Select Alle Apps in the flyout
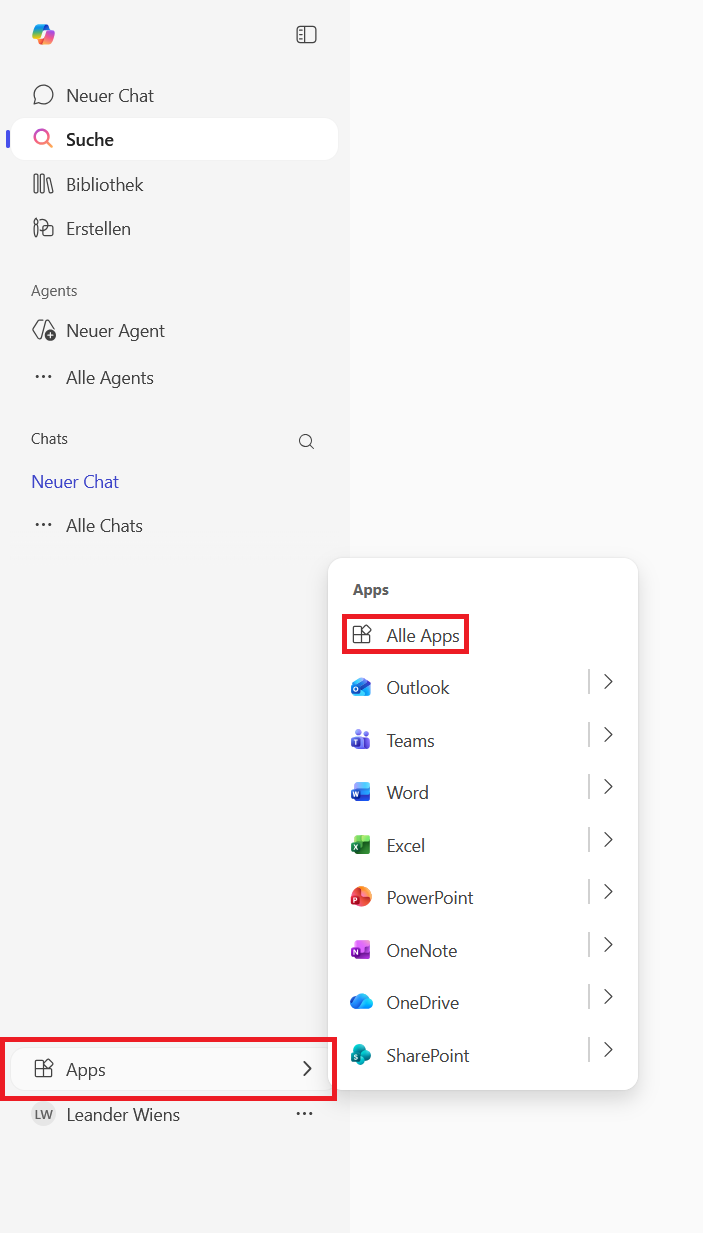Image resolution: width=703 pixels, height=1233 pixels. 422,635
